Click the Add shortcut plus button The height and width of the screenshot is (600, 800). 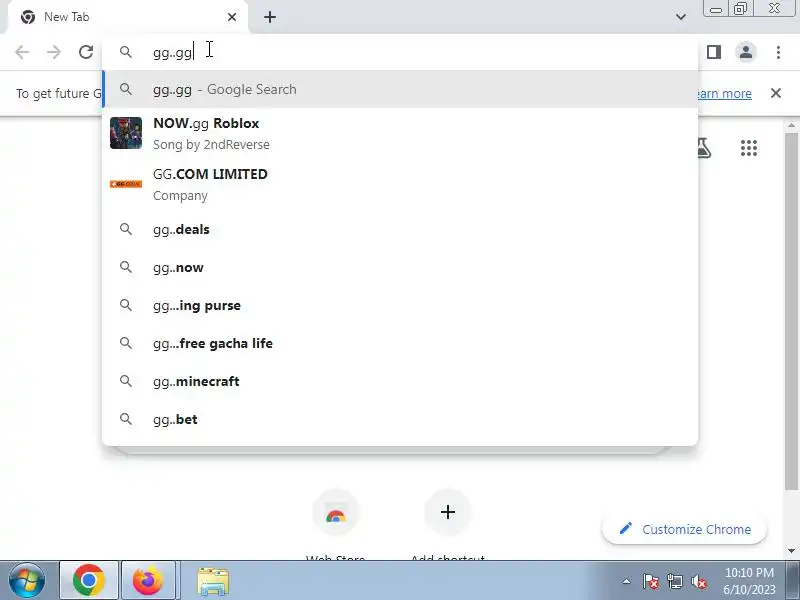tap(447, 512)
